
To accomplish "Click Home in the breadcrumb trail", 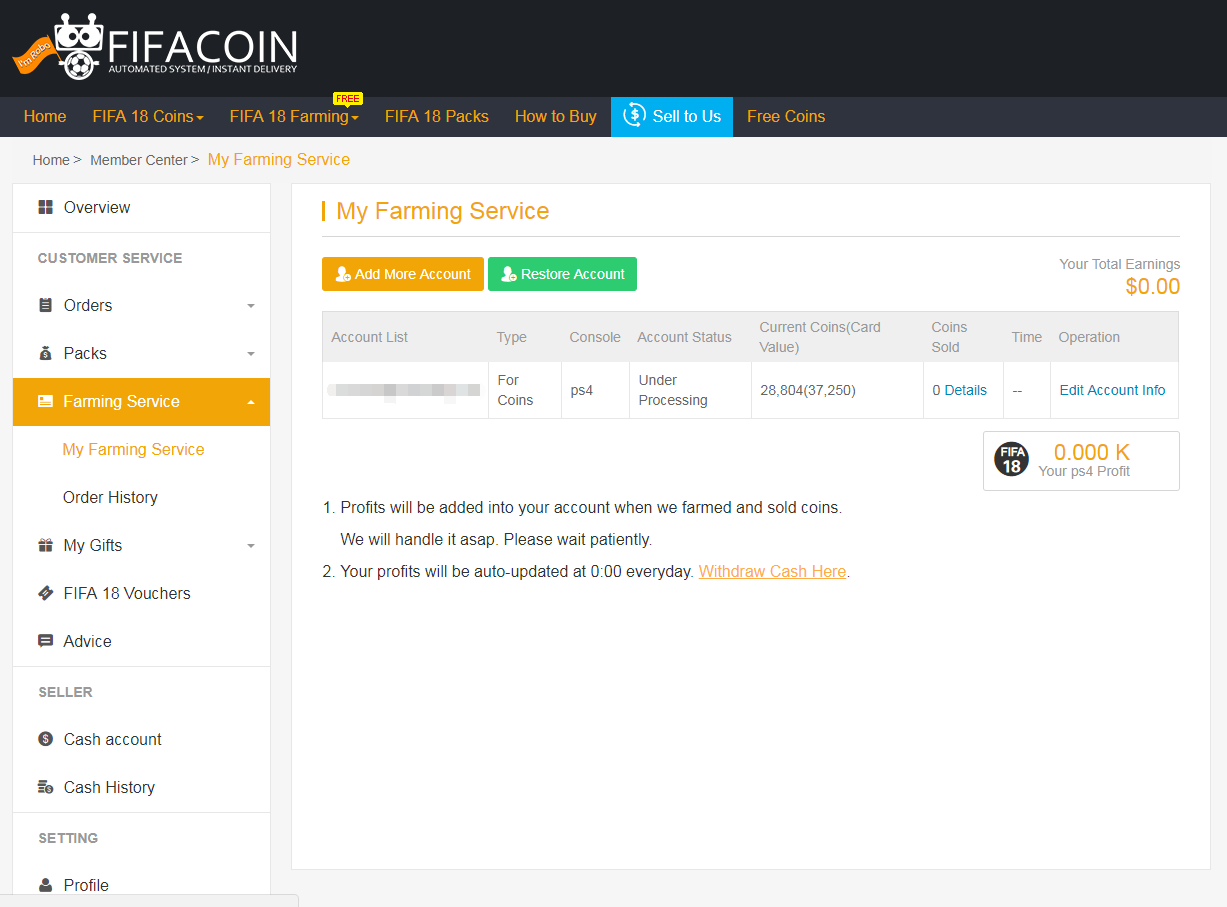I will [x=51, y=160].
